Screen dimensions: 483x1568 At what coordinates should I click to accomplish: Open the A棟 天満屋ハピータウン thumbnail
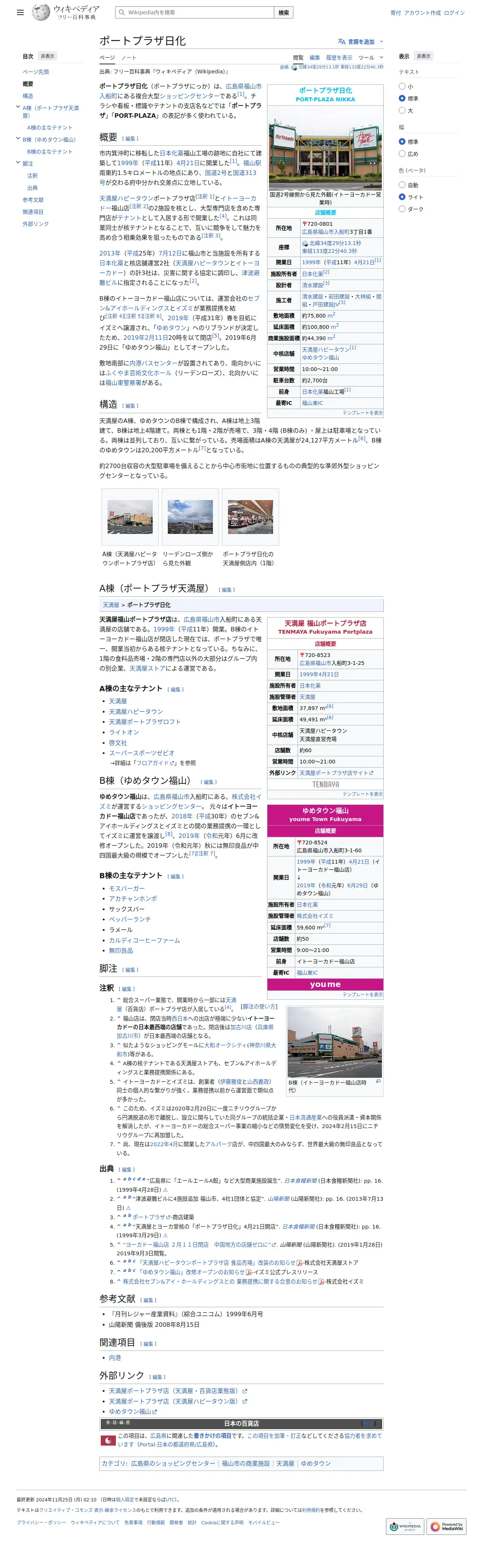129,516
